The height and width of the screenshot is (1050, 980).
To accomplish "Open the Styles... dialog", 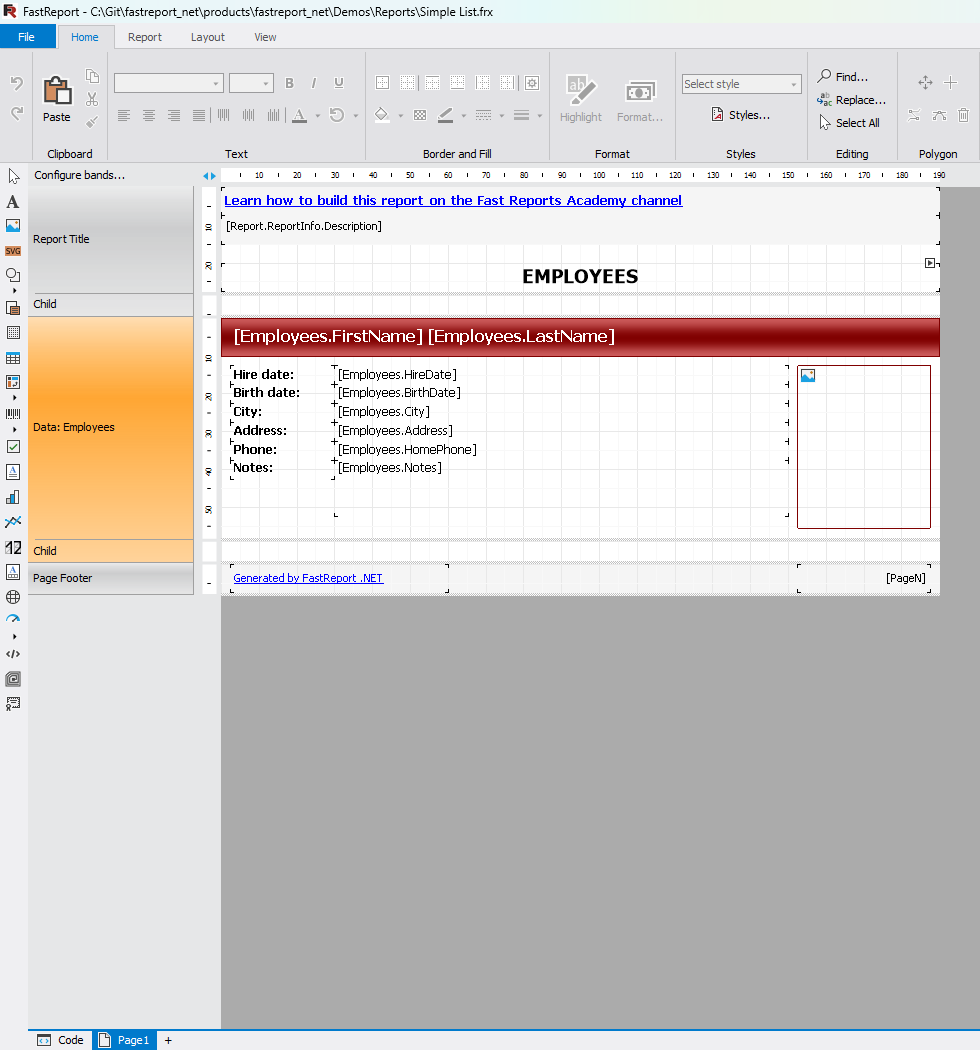I will pyautogui.click(x=740, y=115).
